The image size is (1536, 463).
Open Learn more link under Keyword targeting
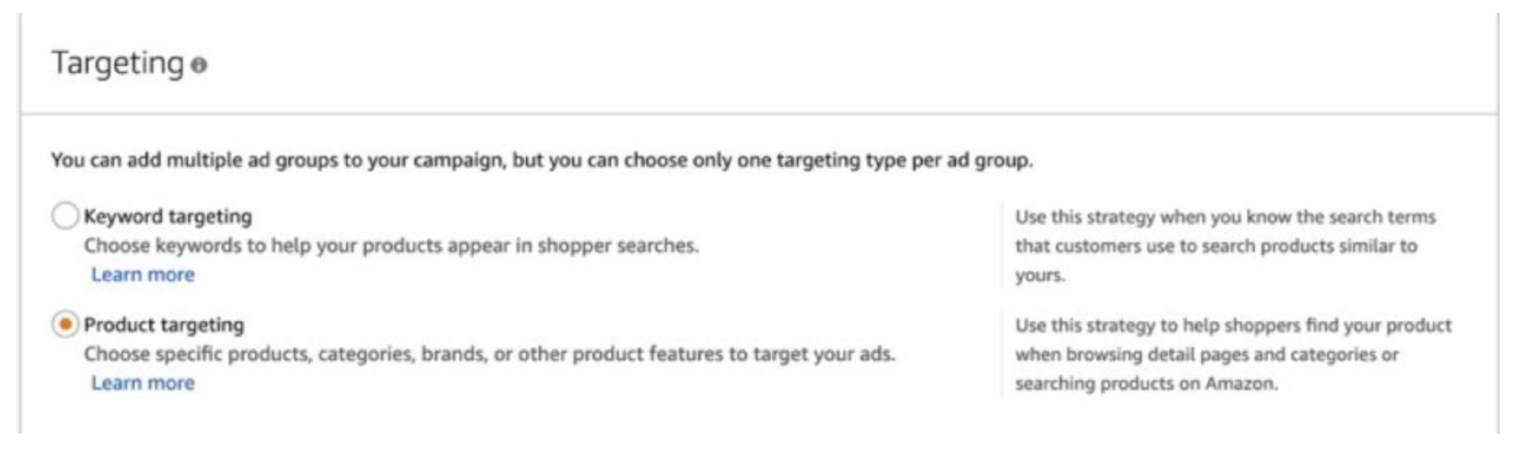point(143,274)
